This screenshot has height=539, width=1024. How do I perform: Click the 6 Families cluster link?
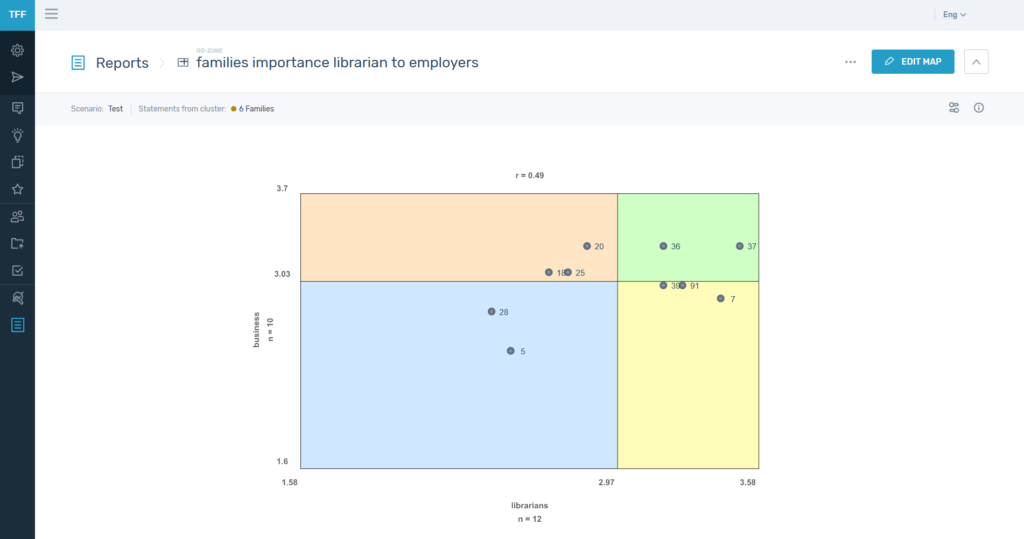(256, 108)
